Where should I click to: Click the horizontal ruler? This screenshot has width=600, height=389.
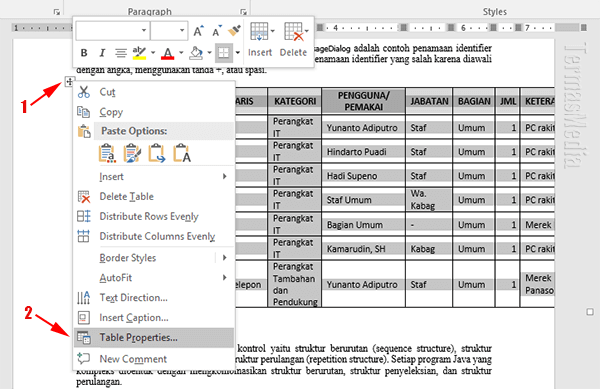pos(452,28)
